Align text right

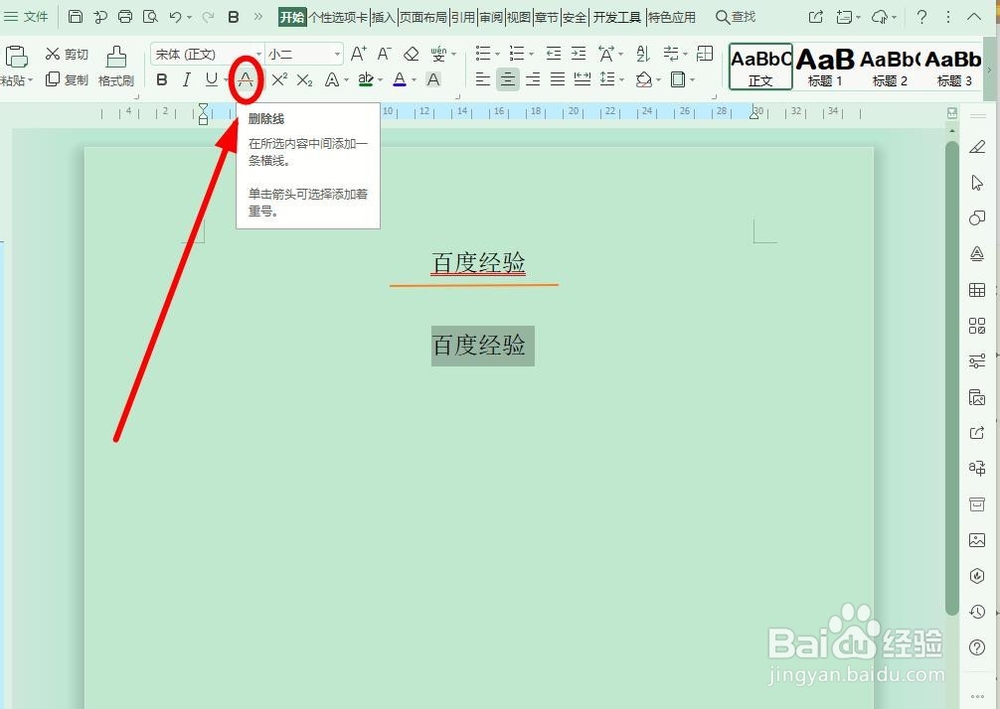[x=533, y=79]
